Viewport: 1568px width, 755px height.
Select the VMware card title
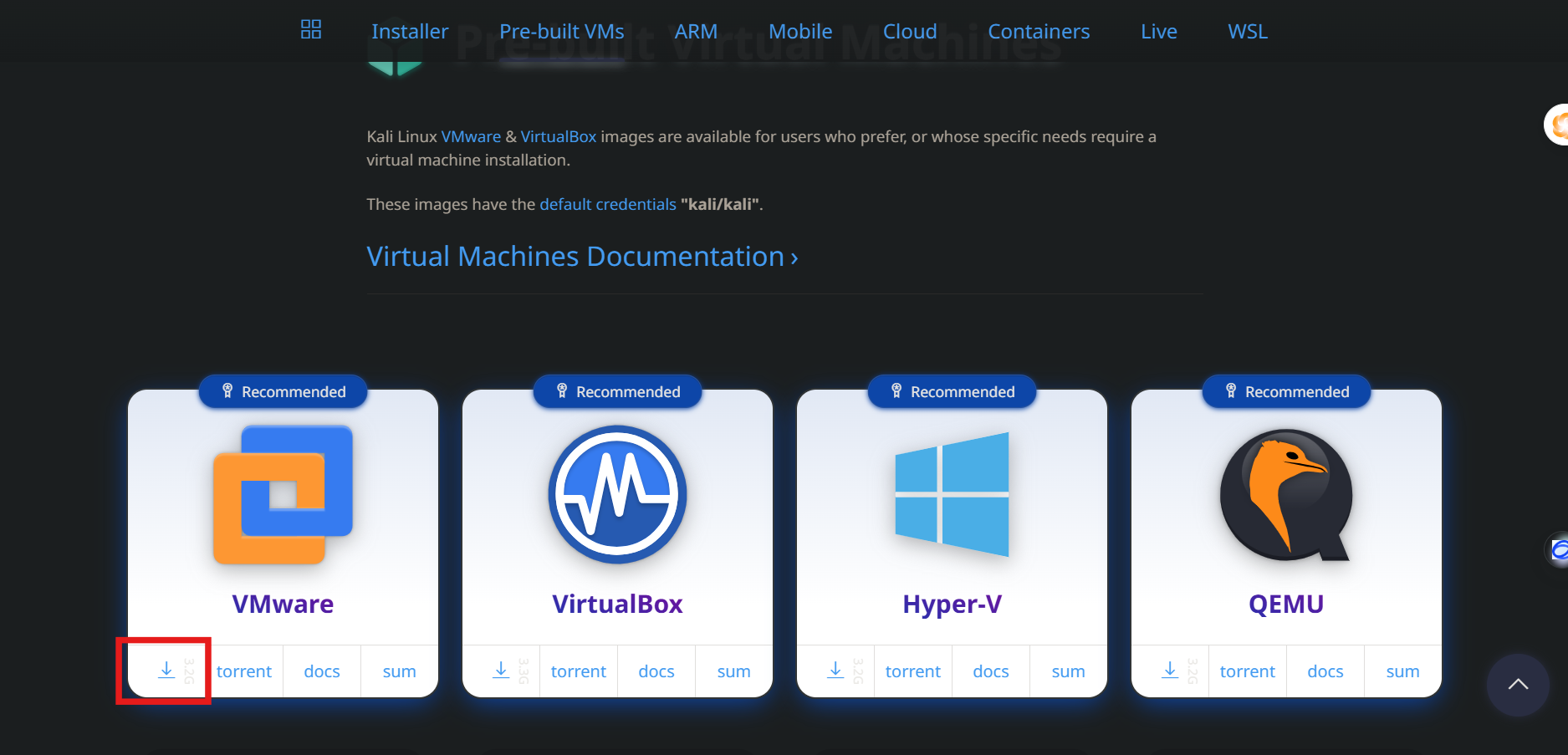283,604
